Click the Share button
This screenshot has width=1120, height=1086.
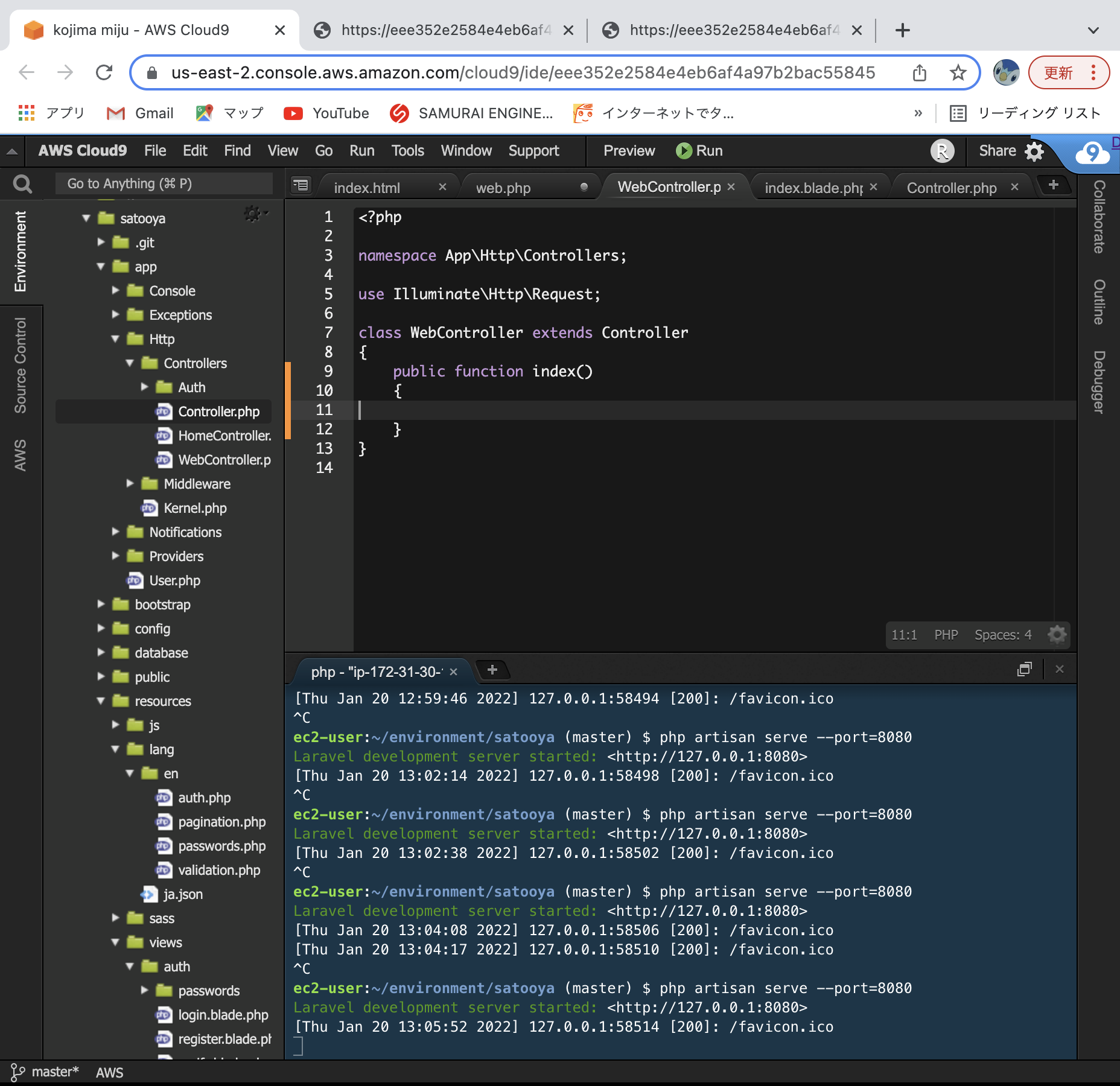(x=997, y=151)
